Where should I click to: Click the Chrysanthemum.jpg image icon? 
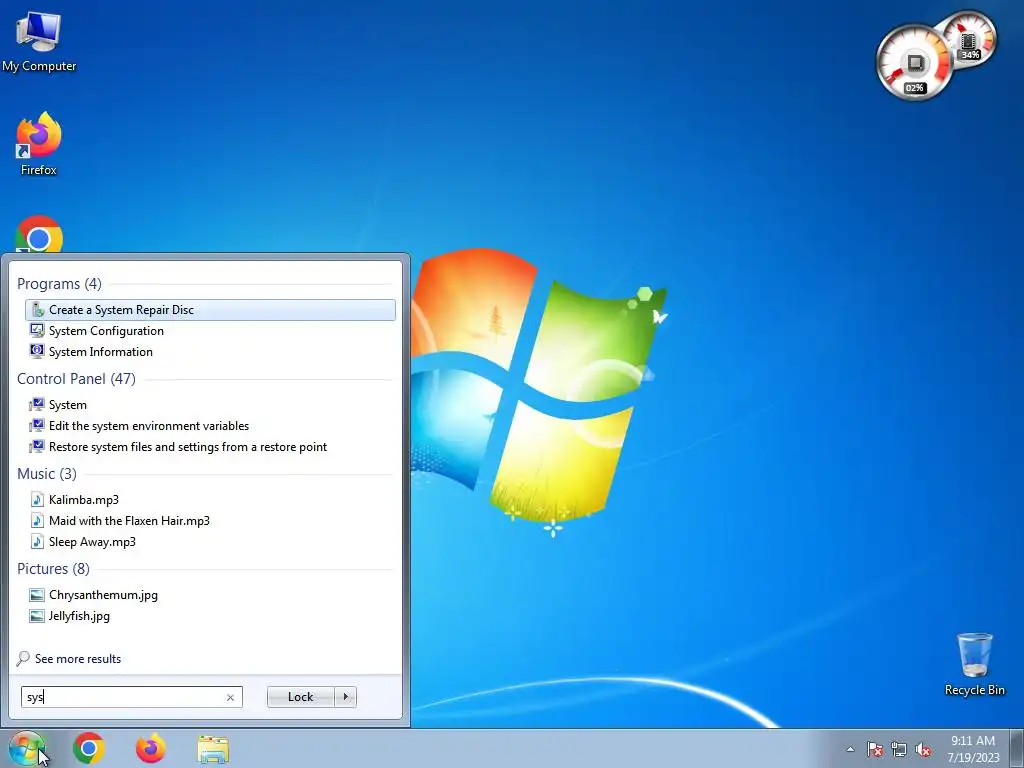(x=37, y=595)
